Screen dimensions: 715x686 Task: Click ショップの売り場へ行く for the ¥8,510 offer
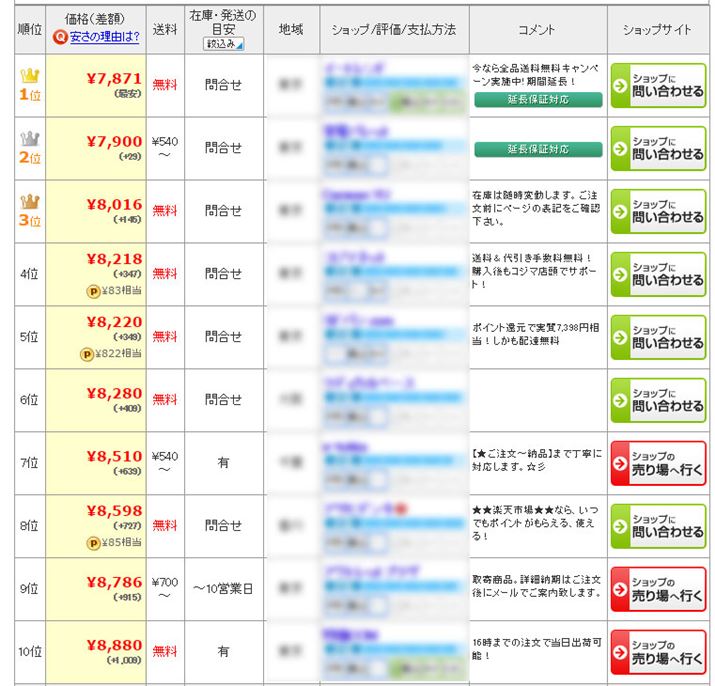click(658, 463)
